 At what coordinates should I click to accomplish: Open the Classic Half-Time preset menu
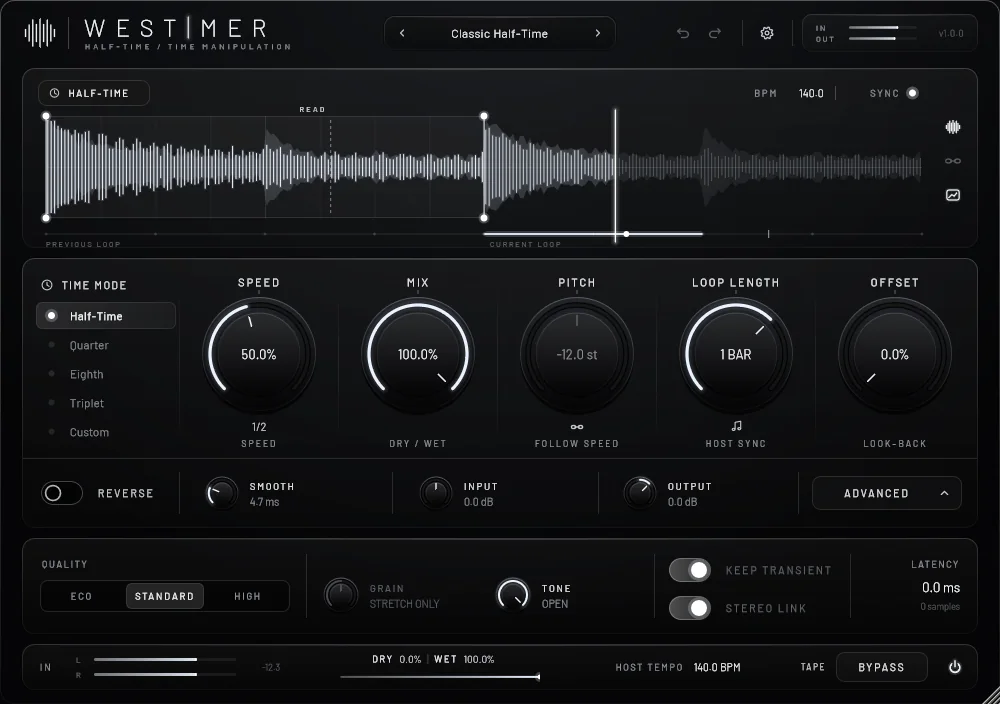(499, 34)
